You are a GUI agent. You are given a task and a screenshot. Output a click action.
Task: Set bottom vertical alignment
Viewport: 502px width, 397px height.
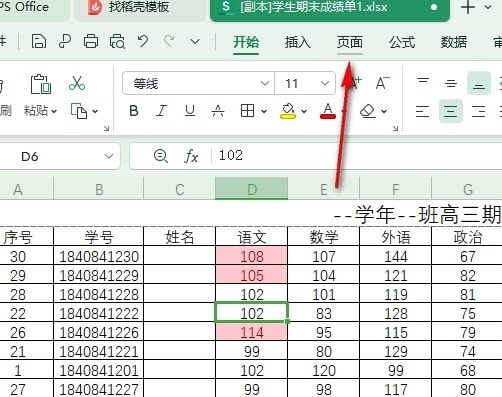click(479, 83)
